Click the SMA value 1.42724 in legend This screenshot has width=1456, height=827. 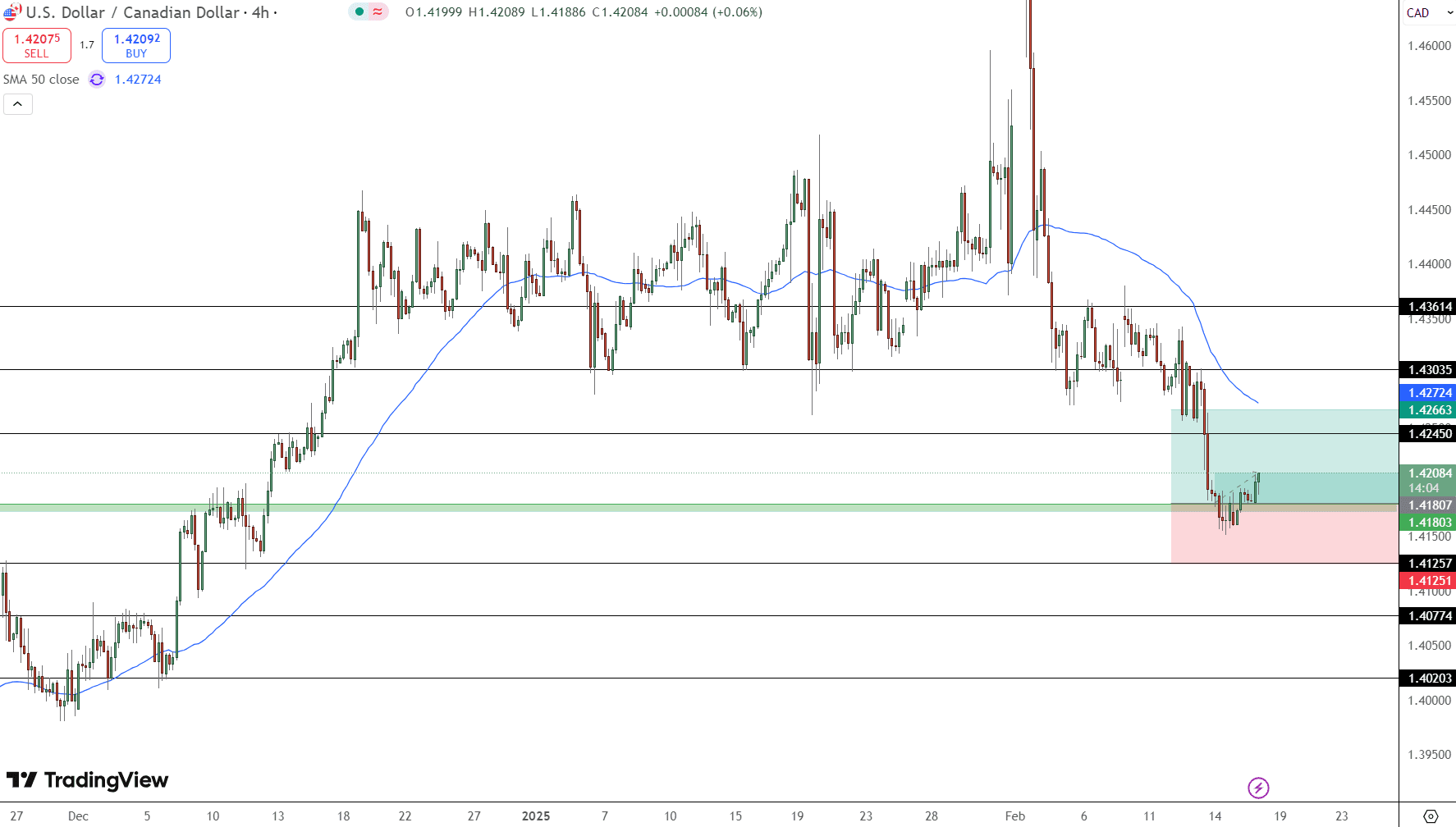138,80
